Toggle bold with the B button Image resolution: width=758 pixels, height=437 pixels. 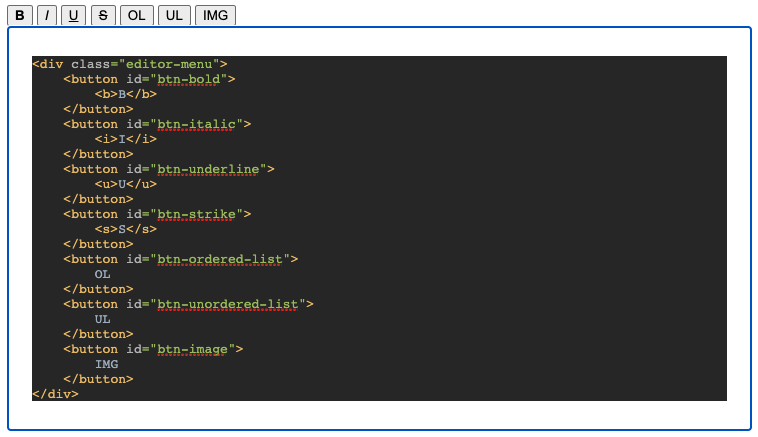pos(20,15)
